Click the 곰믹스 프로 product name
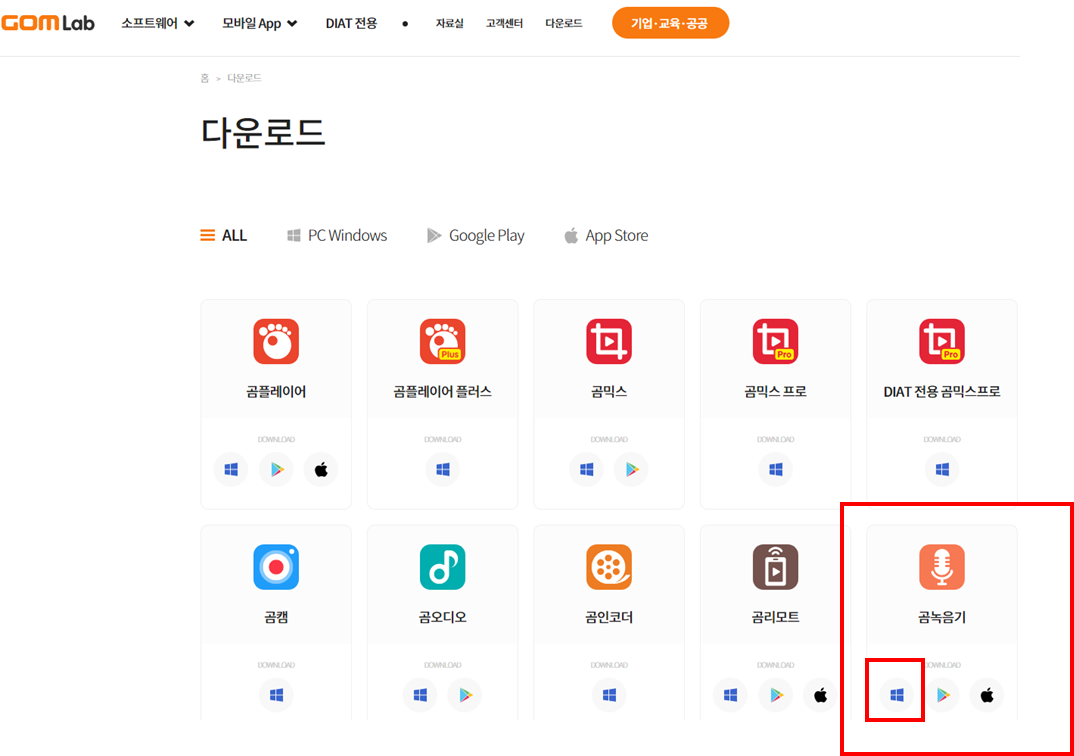Image resolution: width=1074 pixels, height=756 pixels. [775, 392]
